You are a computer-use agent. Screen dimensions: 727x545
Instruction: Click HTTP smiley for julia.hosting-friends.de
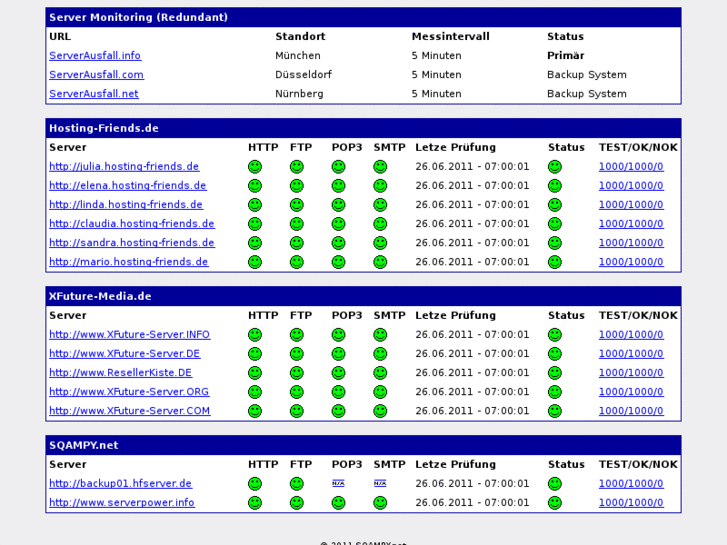coord(255,167)
